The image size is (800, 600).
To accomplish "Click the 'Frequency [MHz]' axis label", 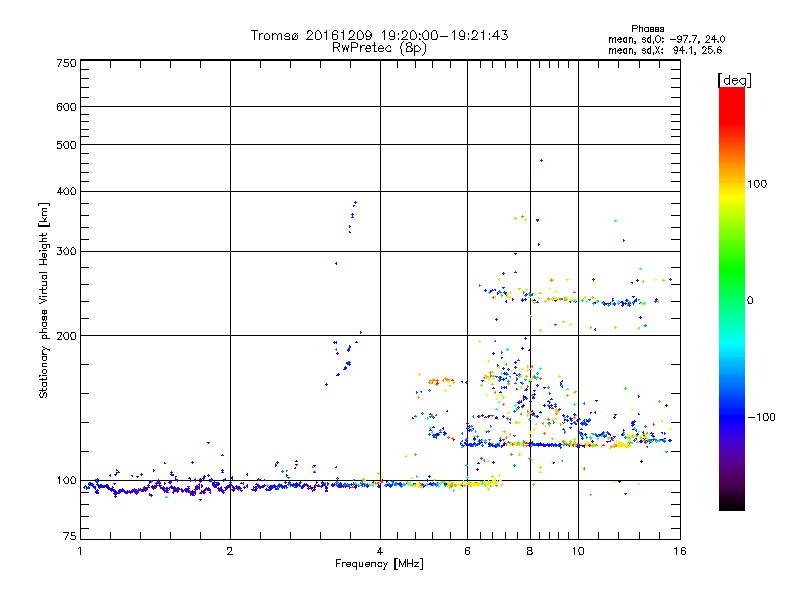I will (379, 564).
